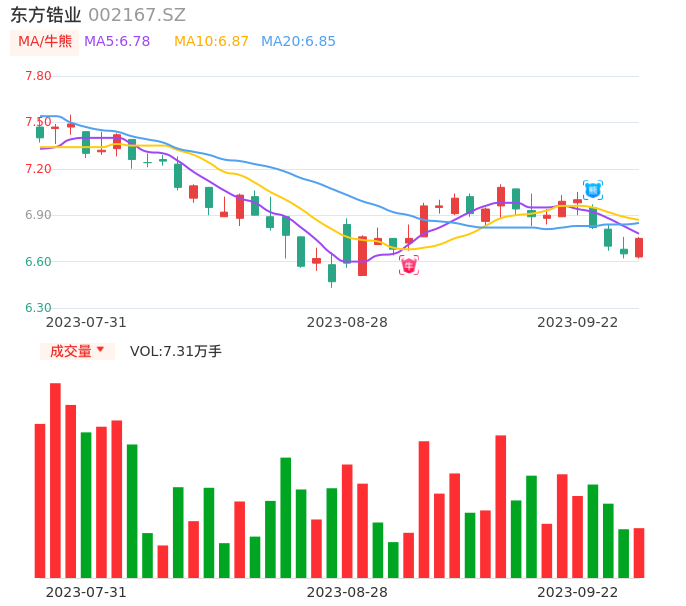Click the 东方锆业 stock name title

[46, 15]
